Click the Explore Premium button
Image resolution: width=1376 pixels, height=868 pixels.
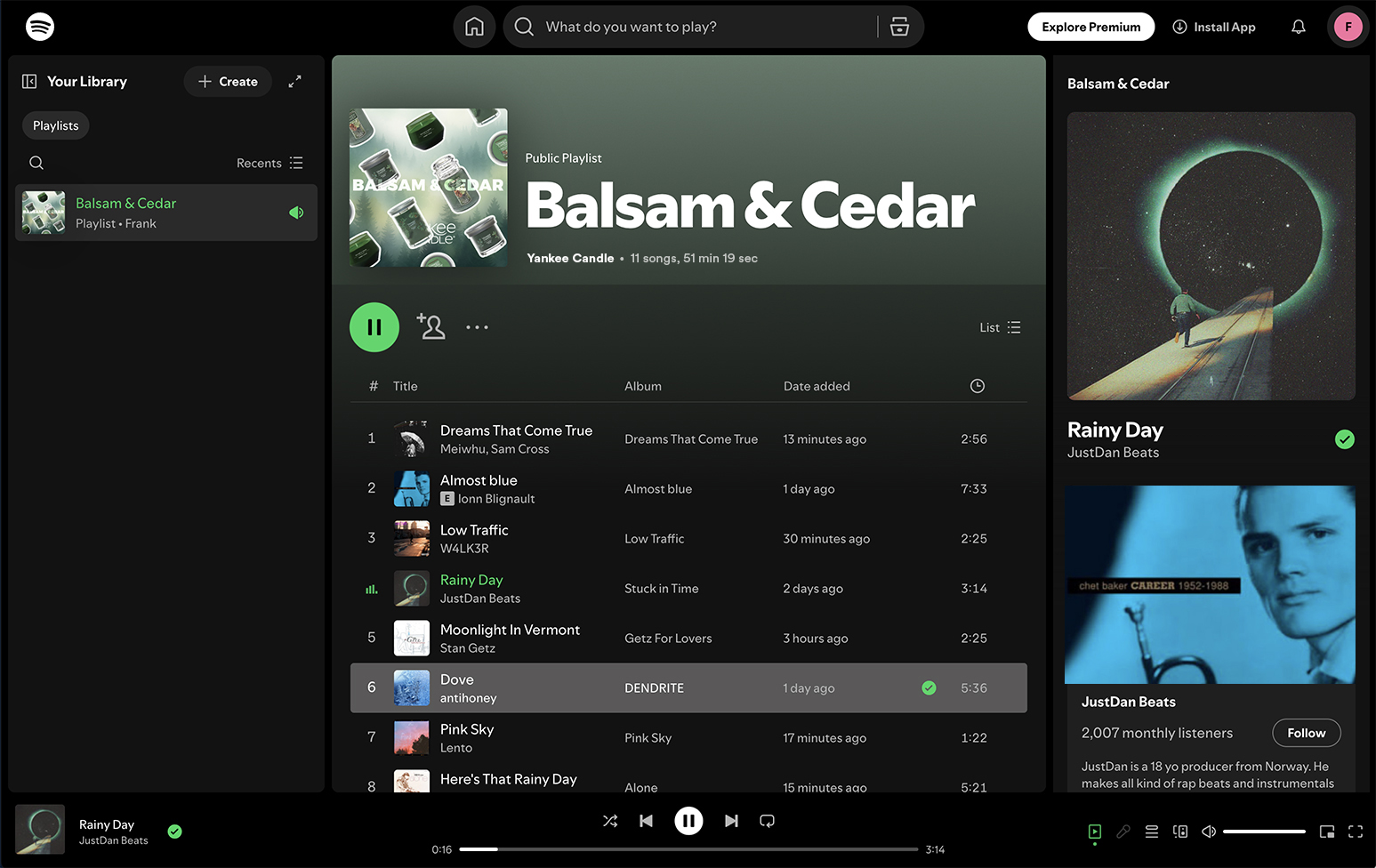tap(1090, 27)
